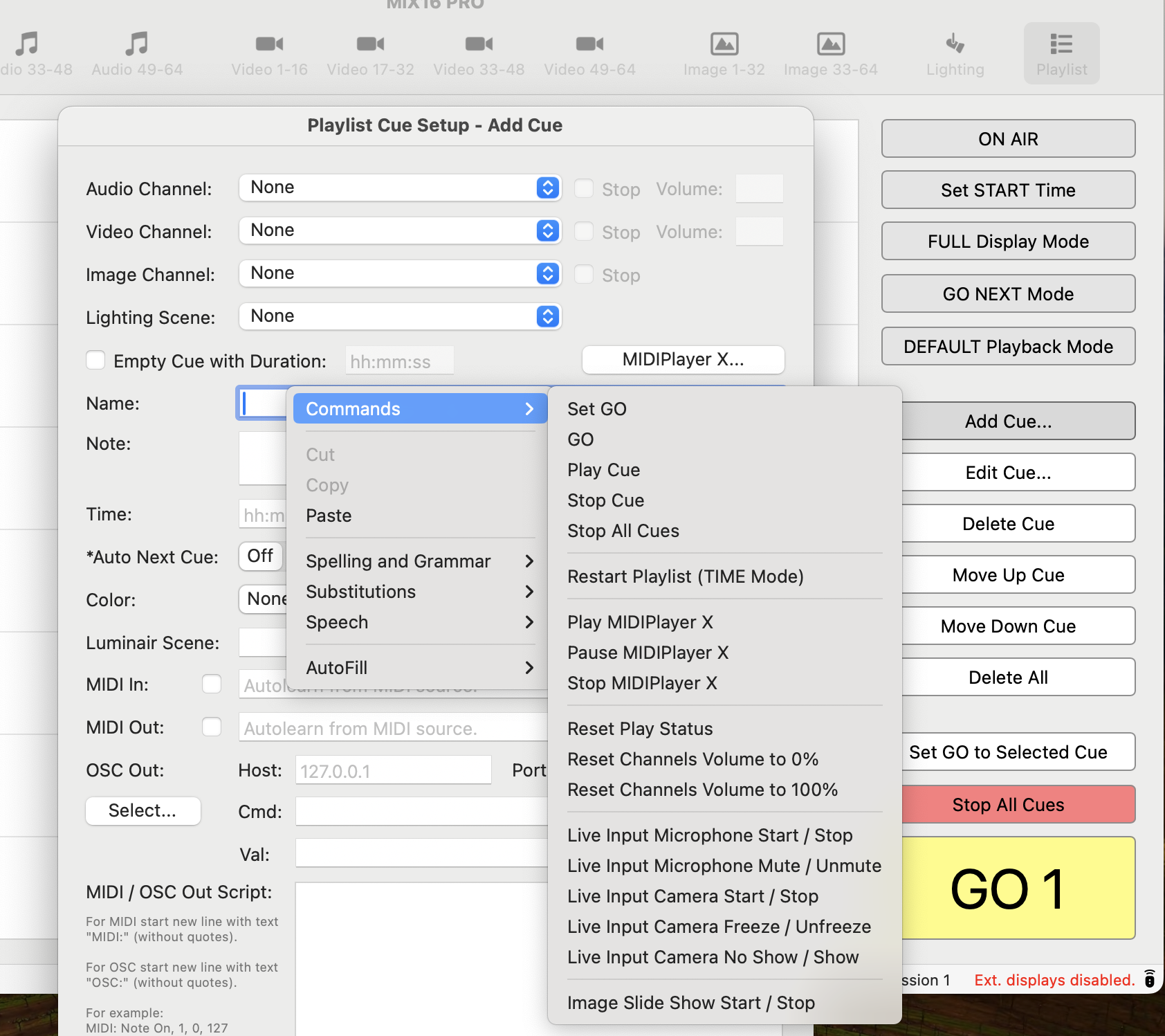Screen dimensions: 1165x1036
Task: Open the Lighting toolbar icon
Action: tap(955, 53)
